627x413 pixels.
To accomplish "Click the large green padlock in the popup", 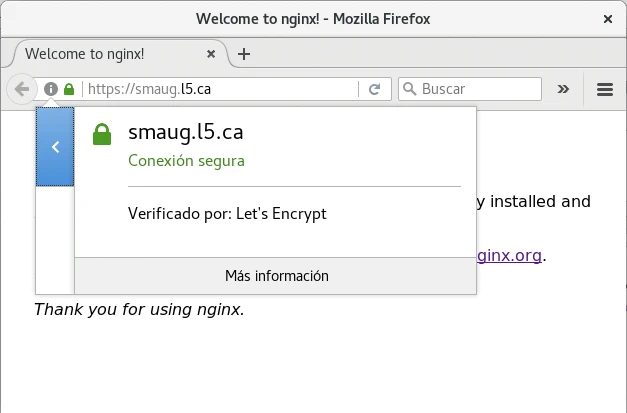I will (101, 134).
